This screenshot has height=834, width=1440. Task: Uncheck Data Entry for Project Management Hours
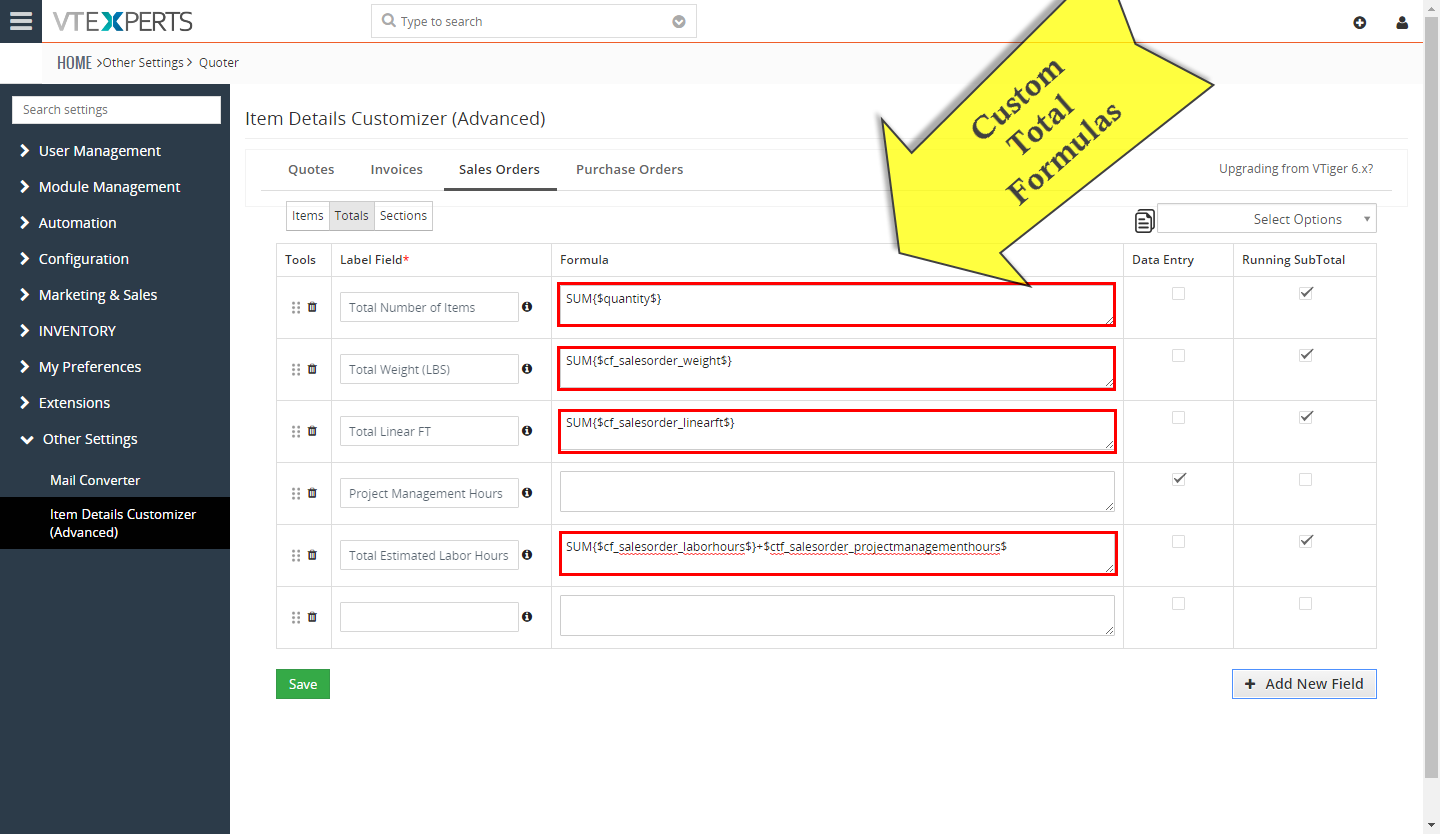1178,479
